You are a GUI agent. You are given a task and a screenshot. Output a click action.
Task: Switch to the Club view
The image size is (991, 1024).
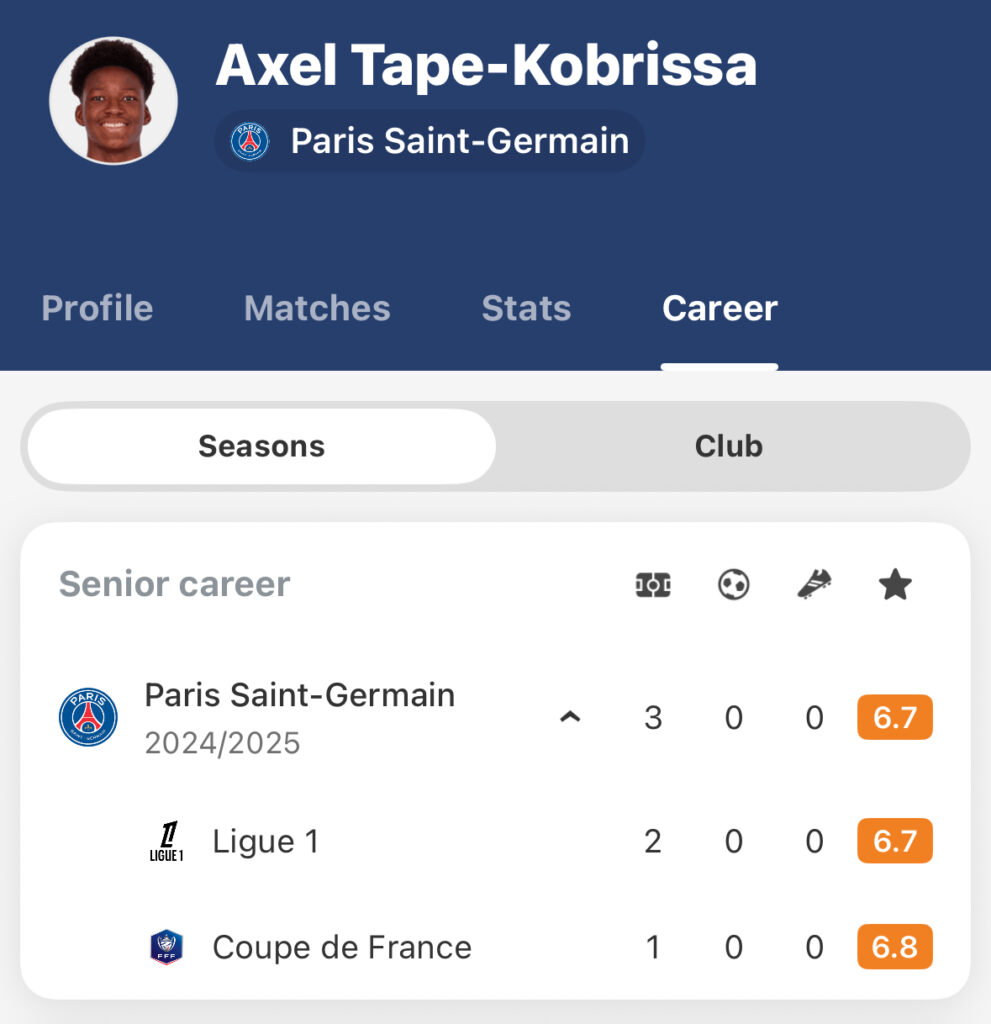tap(728, 447)
